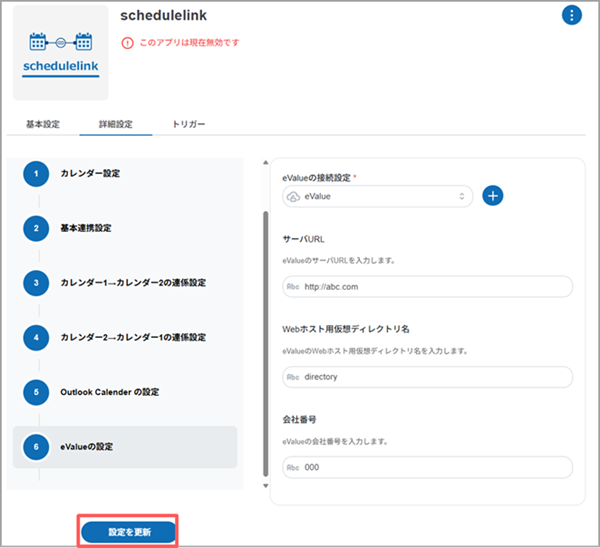Click the steps list vertical scrollbar

pyautogui.click(x=265, y=340)
